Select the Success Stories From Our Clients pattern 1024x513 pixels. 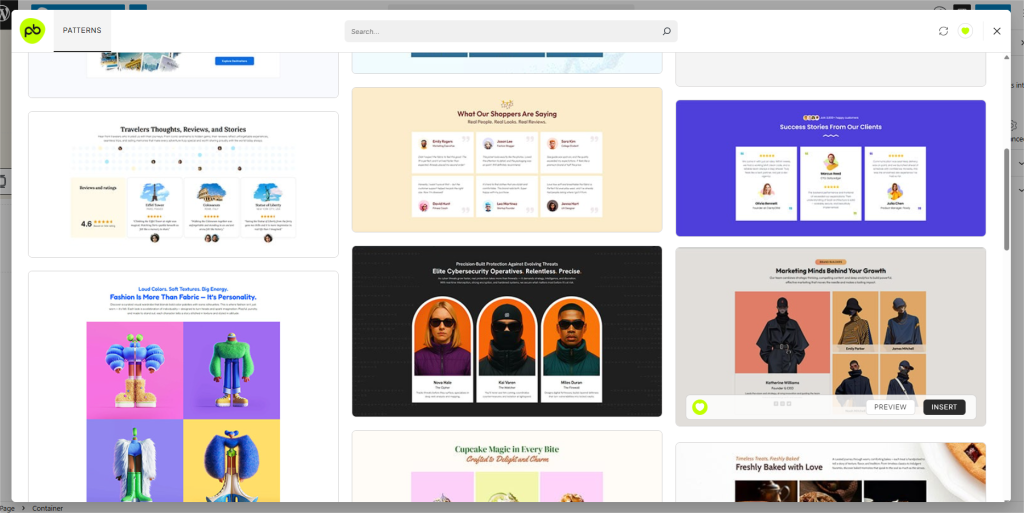(x=830, y=167)
